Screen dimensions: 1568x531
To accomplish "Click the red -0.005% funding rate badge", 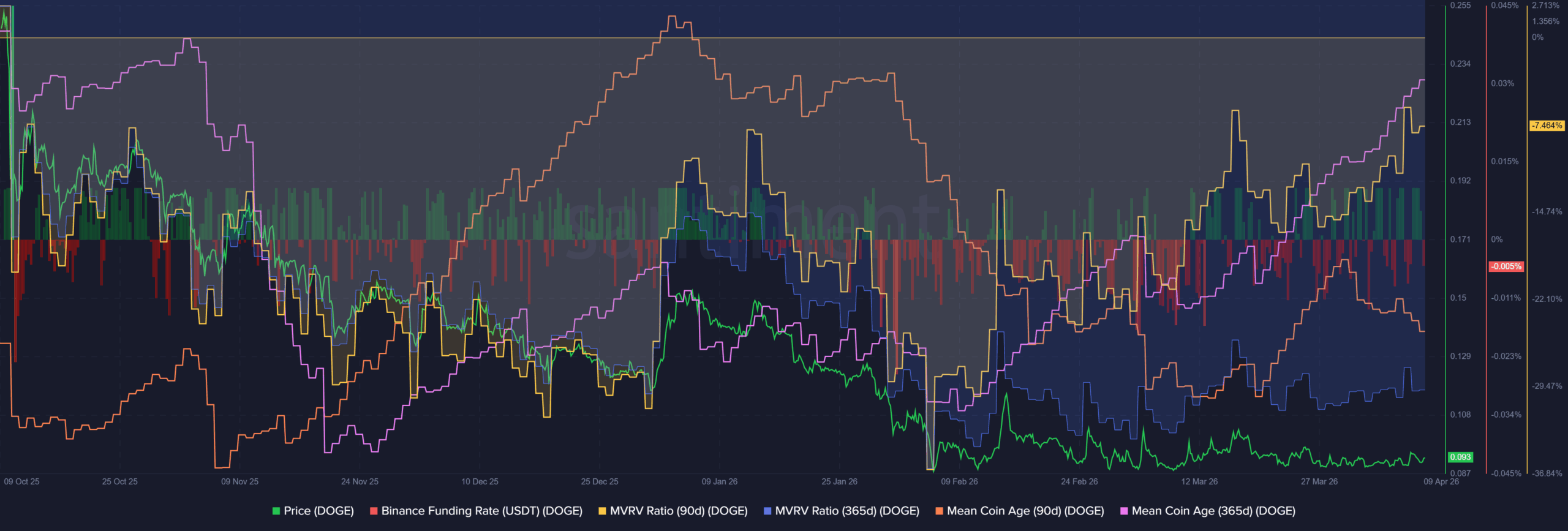I will [x=1506, y=266].
